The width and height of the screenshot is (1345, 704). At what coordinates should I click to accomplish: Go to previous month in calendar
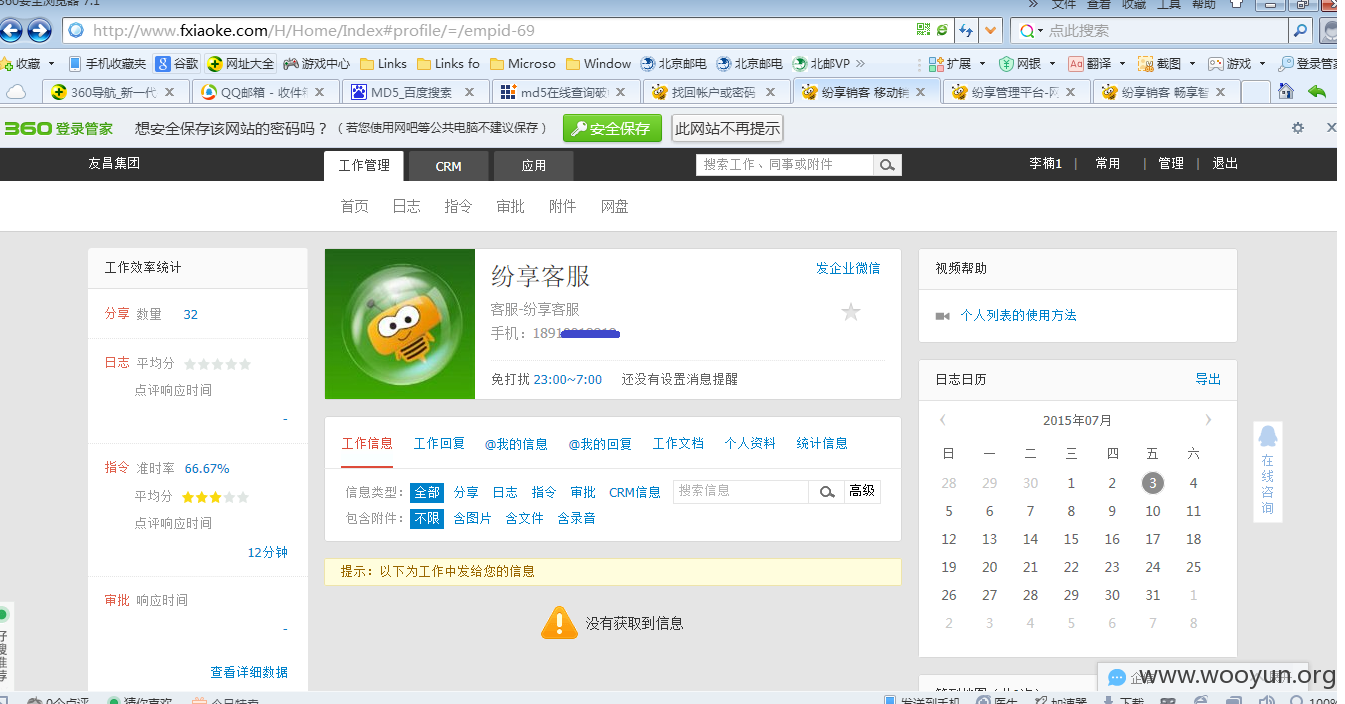pos(943,420)
